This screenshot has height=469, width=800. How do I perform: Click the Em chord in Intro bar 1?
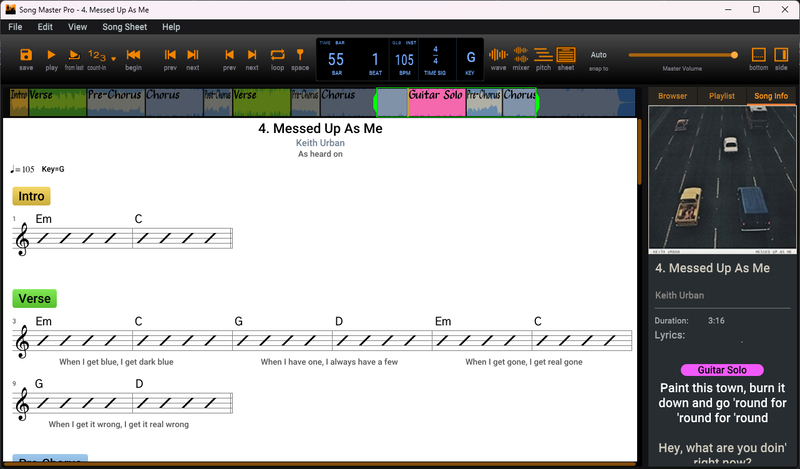tap(43, 219)
